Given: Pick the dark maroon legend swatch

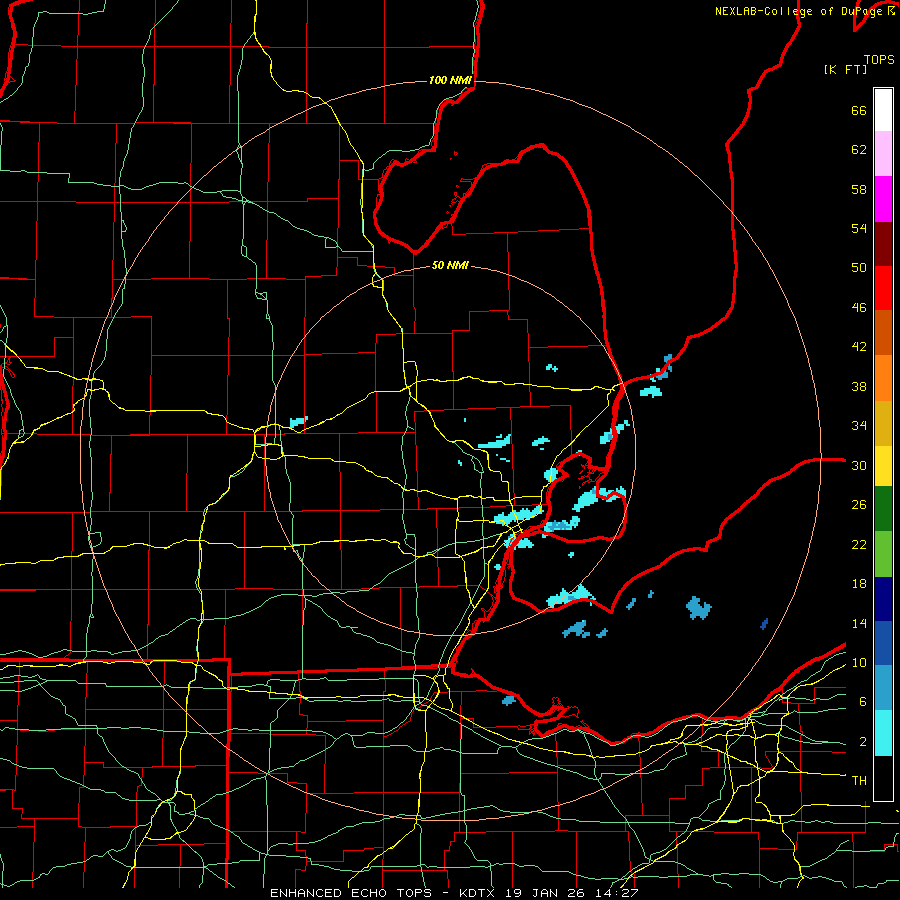Looking at the screenshot, I should (883, 245).
